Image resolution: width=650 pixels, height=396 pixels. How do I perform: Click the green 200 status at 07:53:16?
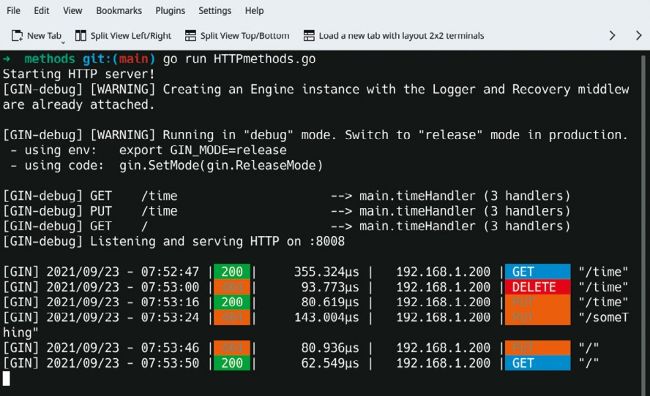coord(232,302)
